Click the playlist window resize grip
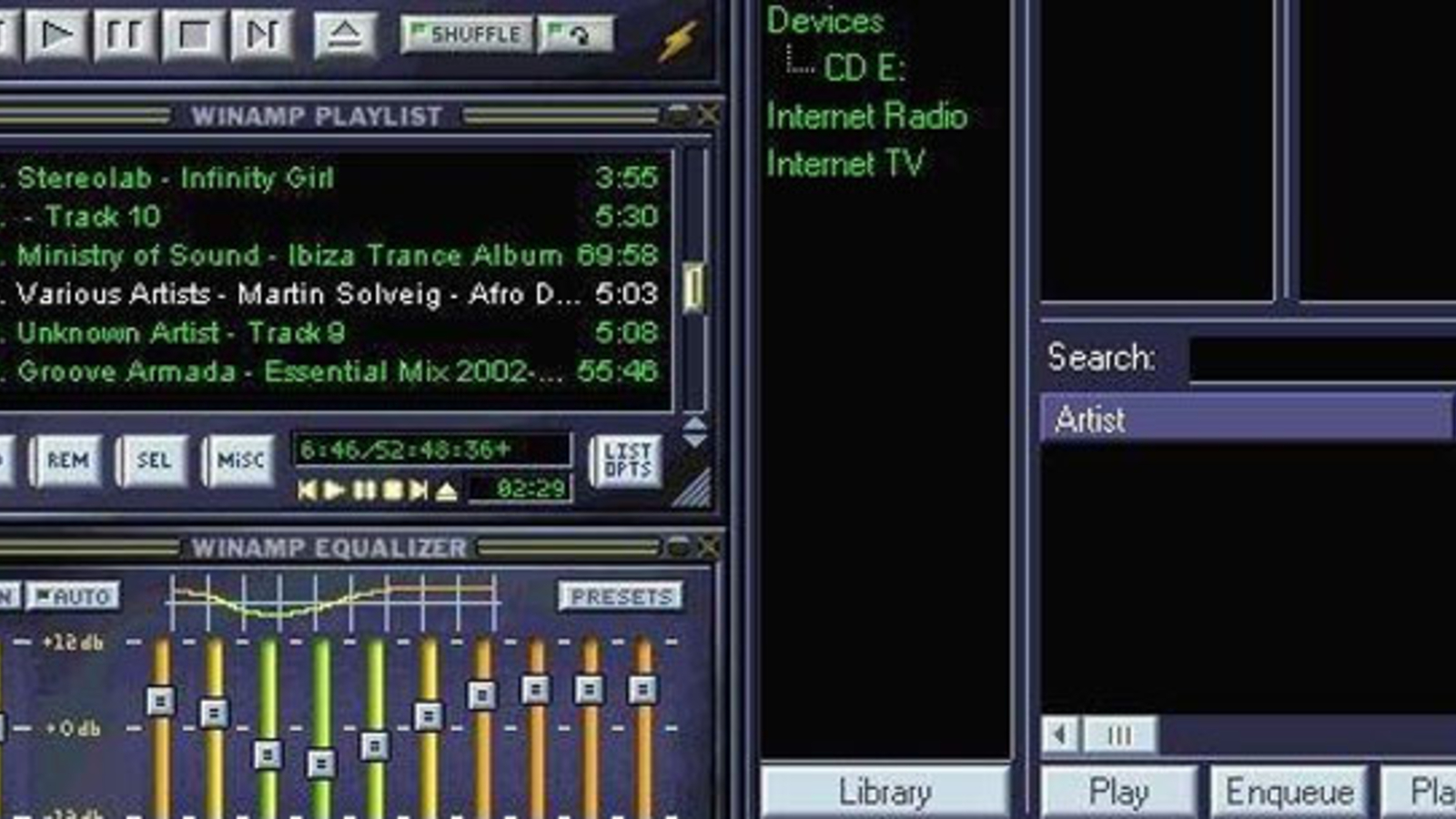 (693, 488)
